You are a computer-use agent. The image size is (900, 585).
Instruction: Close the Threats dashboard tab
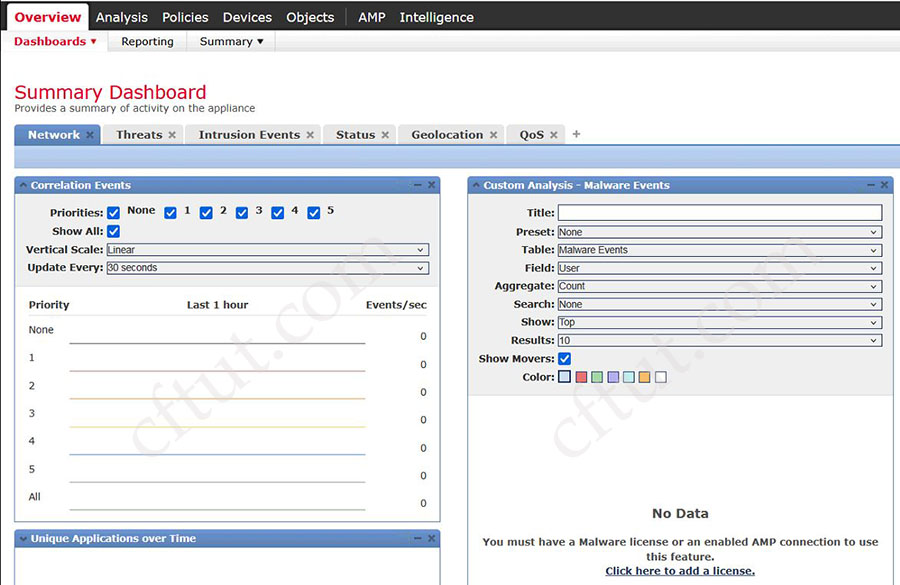(172, 134)
